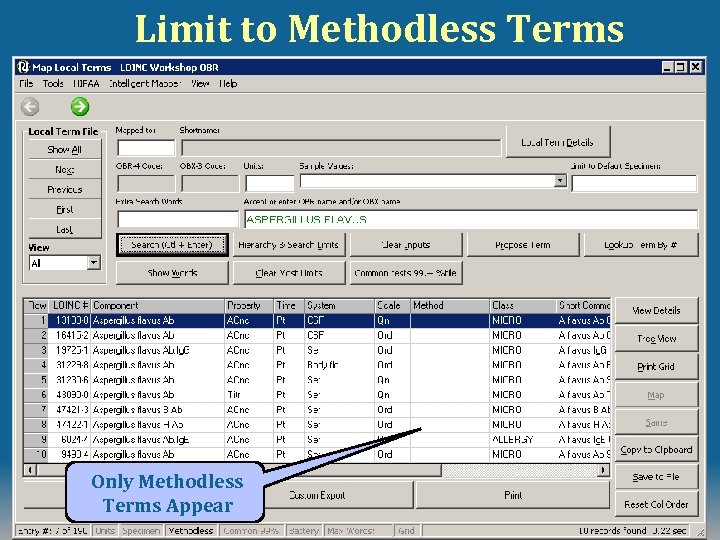Open the Help menu
This screenshot has height=540, width=720.
pyautogui.click(x=228, y=84)
